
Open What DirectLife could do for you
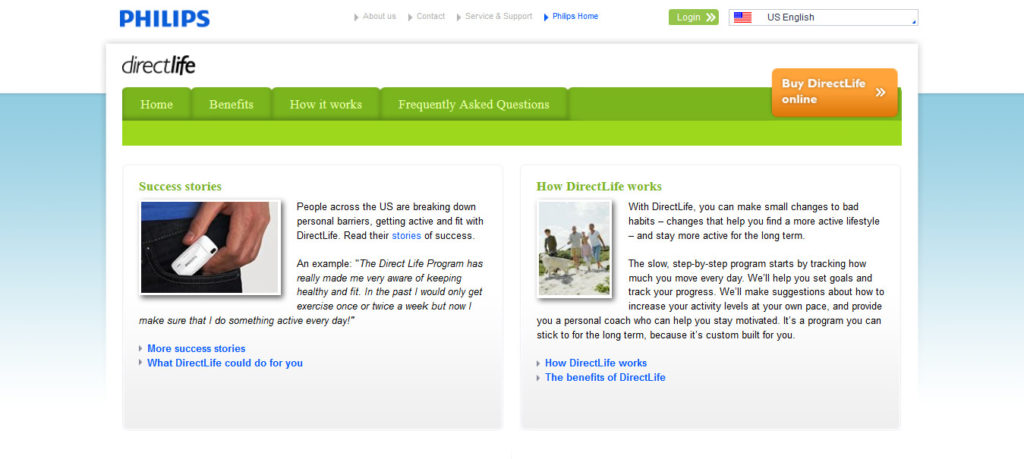tap(225, 363)
